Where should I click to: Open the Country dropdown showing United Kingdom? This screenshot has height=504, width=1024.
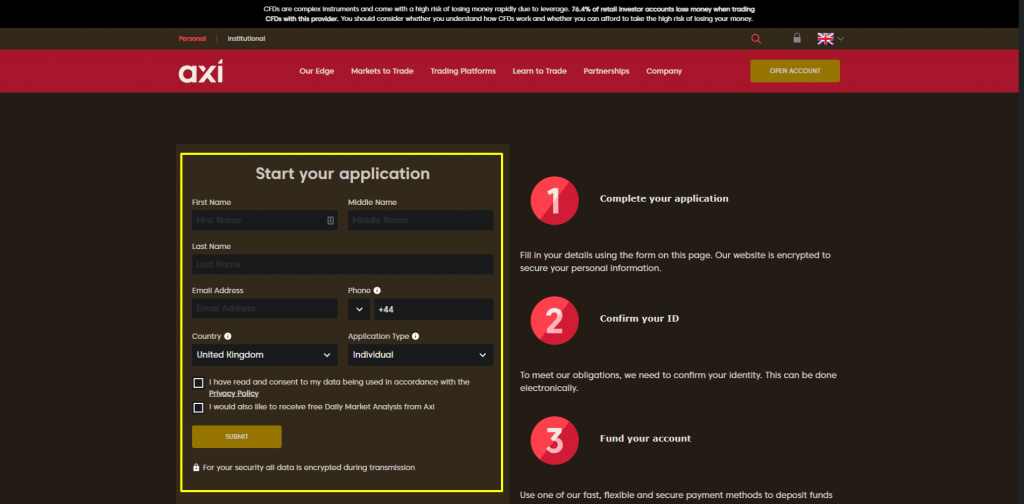click(x=264, y=355)
